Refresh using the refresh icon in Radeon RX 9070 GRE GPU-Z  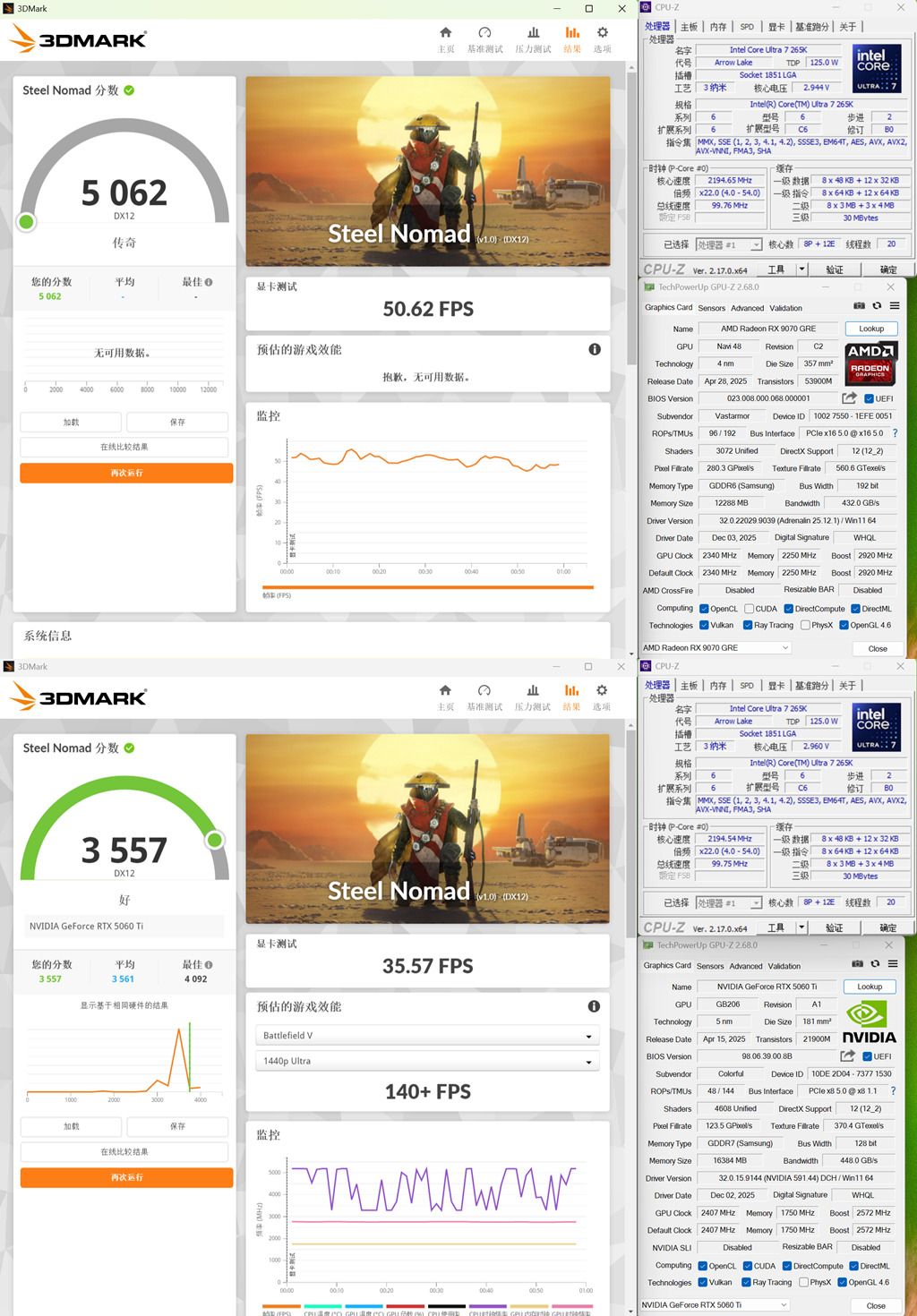pos(877,306)
